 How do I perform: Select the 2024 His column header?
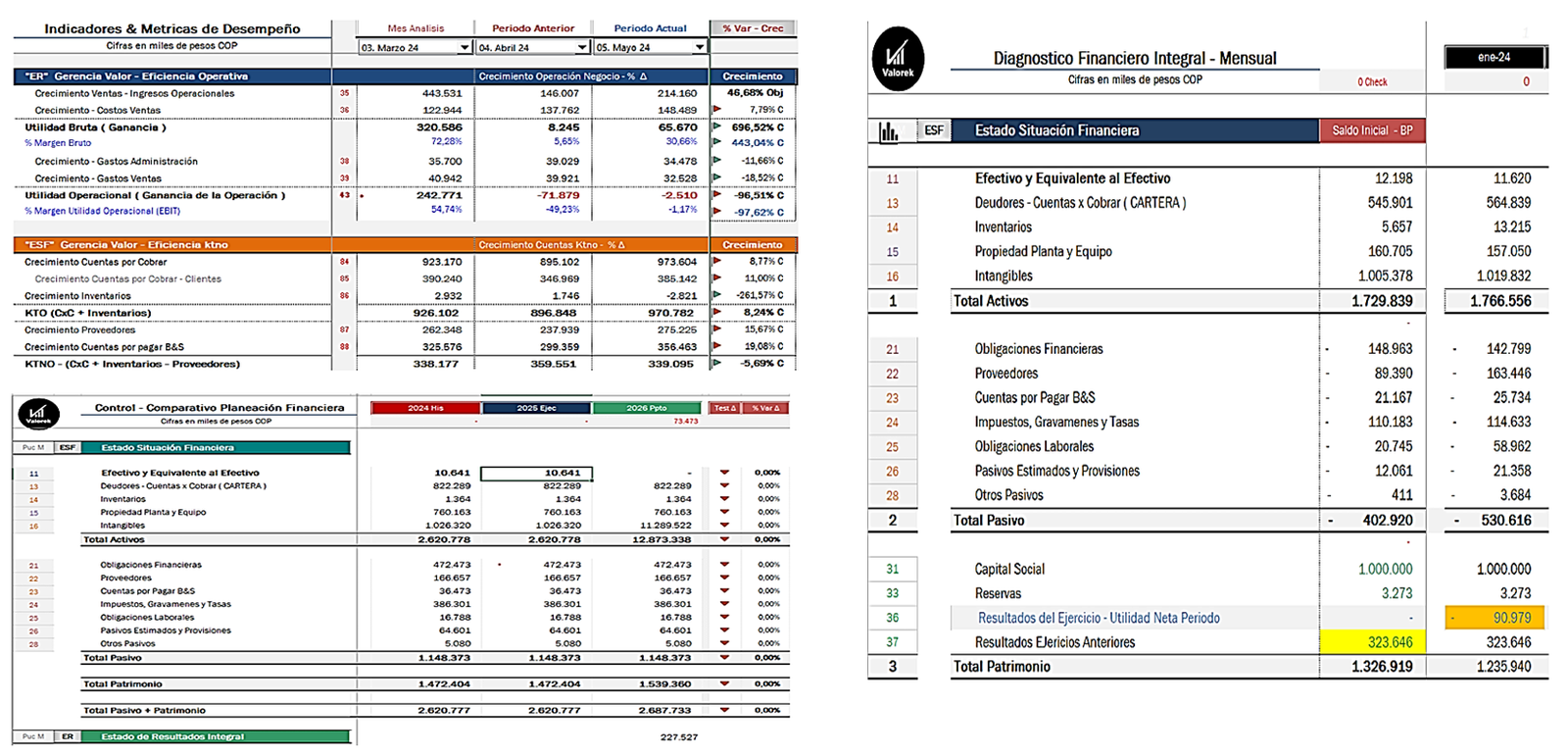click(x=425, y=408)
